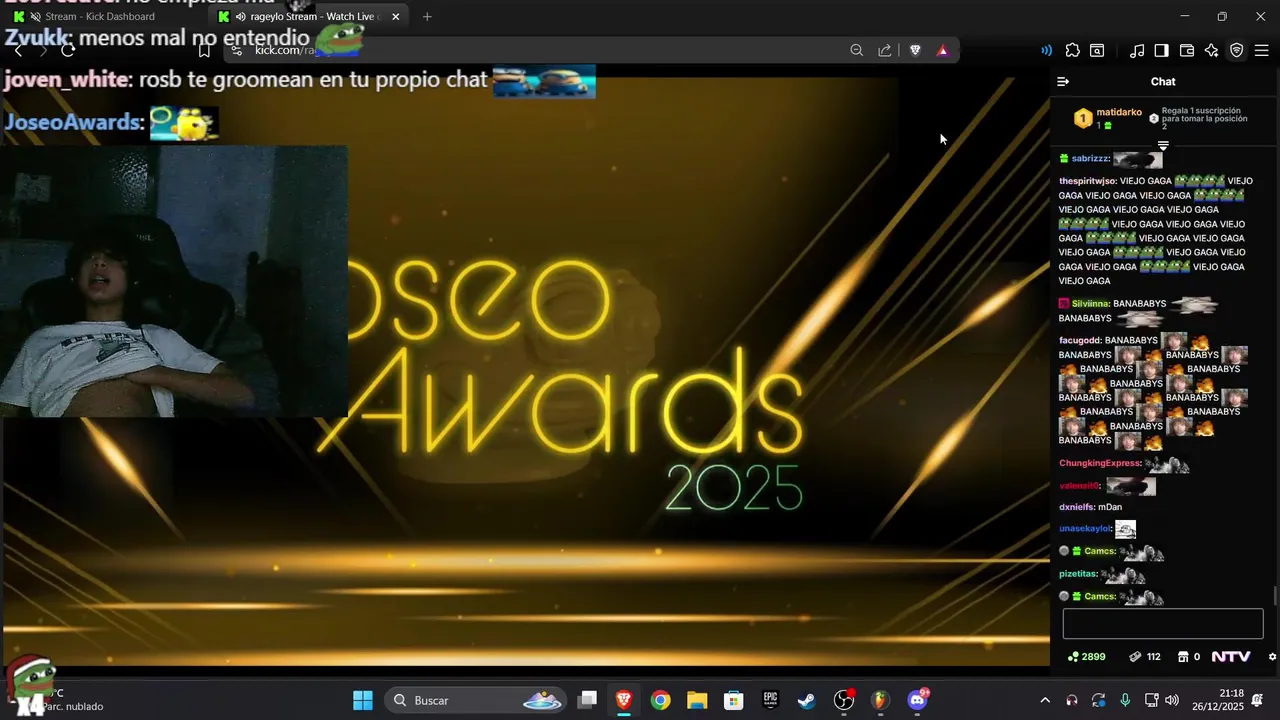Open Task View on the taskbar
This screenshot has height=720, width=1280.
tap(587, 700)
